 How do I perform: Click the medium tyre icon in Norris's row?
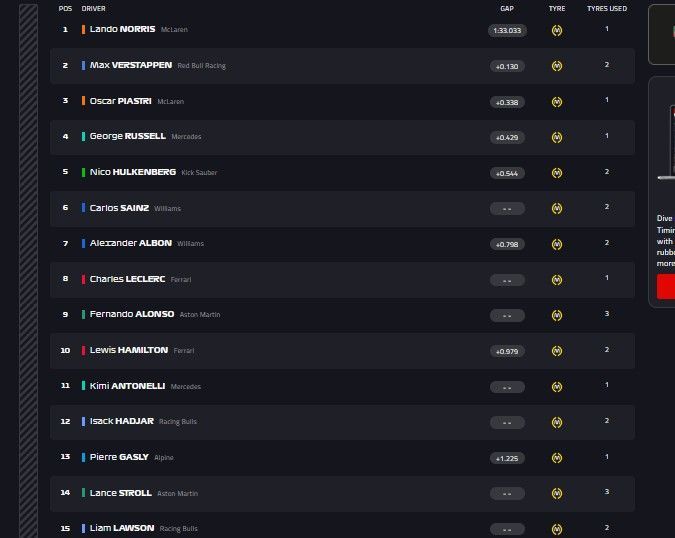coord(557,30)
